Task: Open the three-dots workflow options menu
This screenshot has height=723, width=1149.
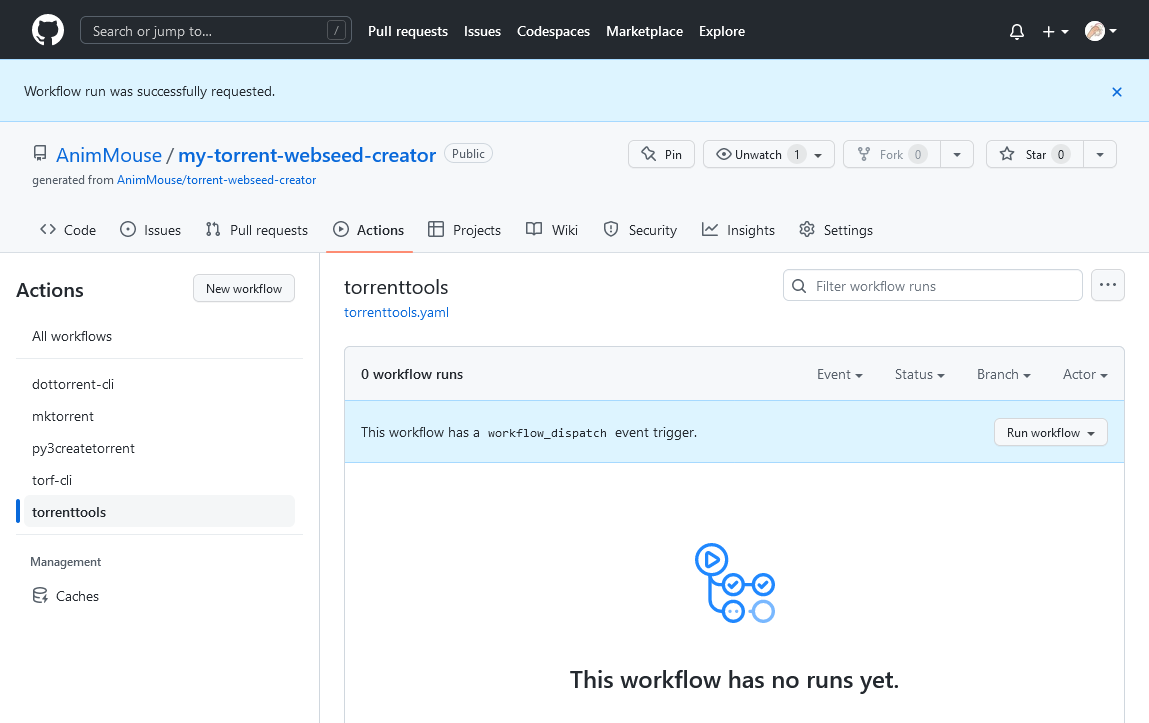Action: pos(1107,285)
